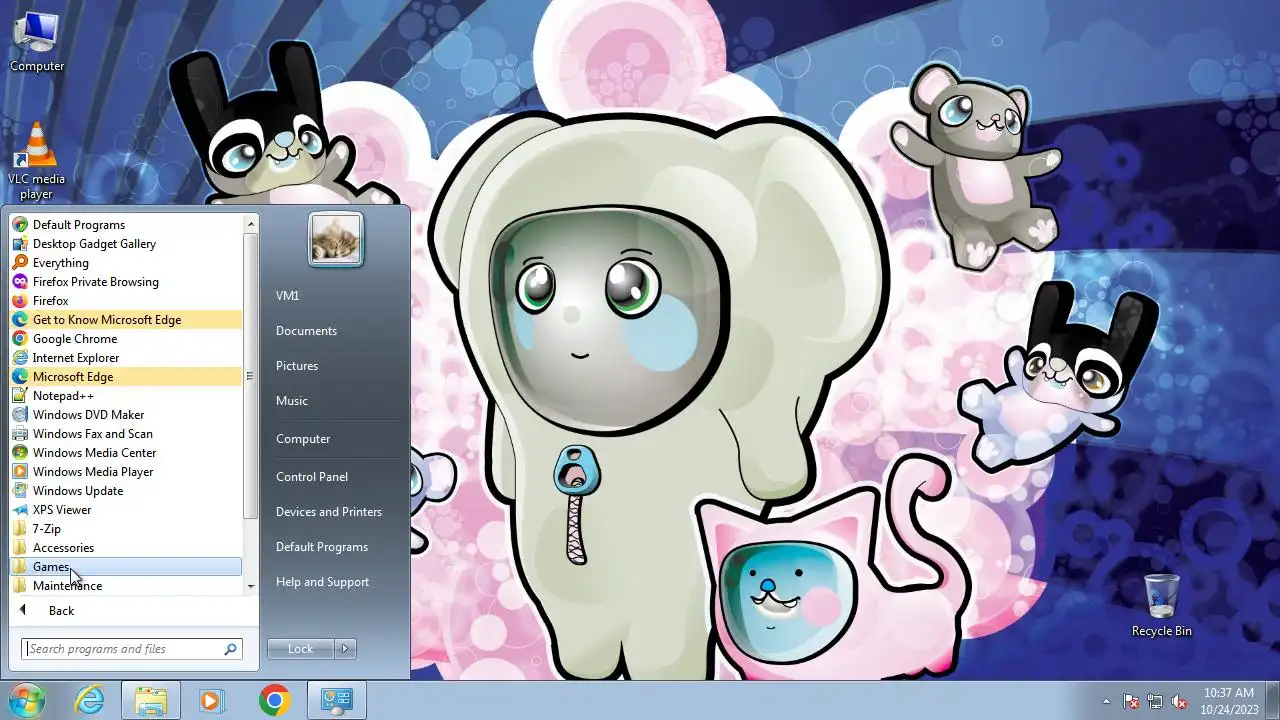Open Windows Fax and Scan icon

[x=20, y=434]
